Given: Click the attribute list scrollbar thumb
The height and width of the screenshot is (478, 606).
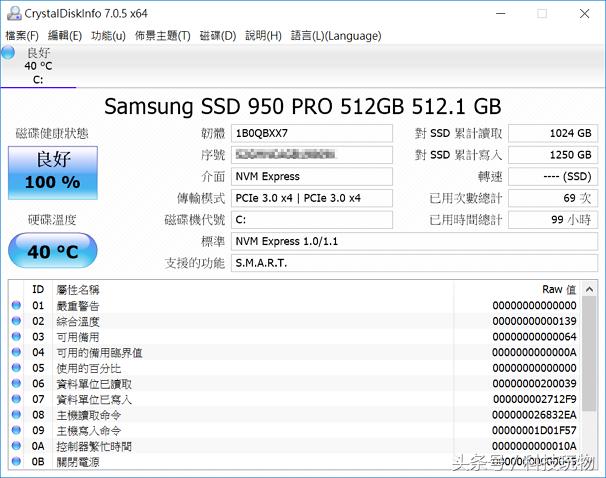Looking at the screenshot, I should (x=589, y=354).
